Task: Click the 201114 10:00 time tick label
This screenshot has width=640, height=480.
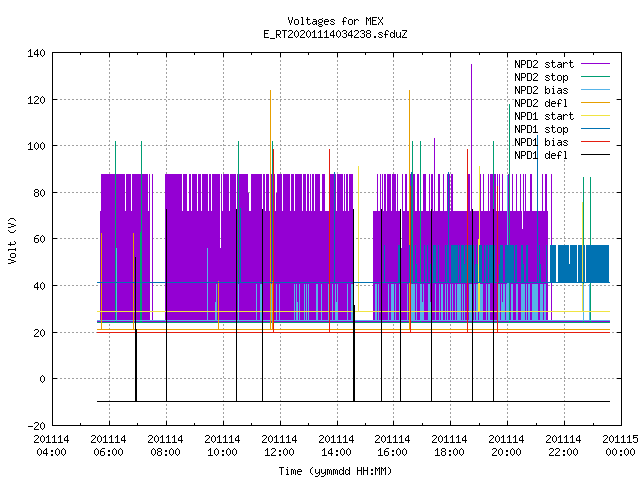Action: point(222,446)
